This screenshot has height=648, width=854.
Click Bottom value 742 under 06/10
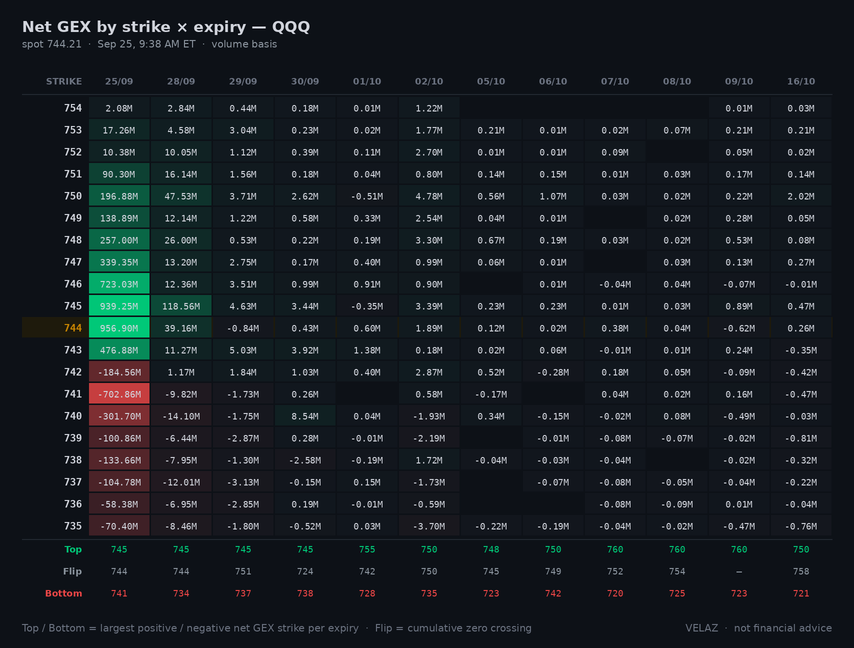point(553,594)
